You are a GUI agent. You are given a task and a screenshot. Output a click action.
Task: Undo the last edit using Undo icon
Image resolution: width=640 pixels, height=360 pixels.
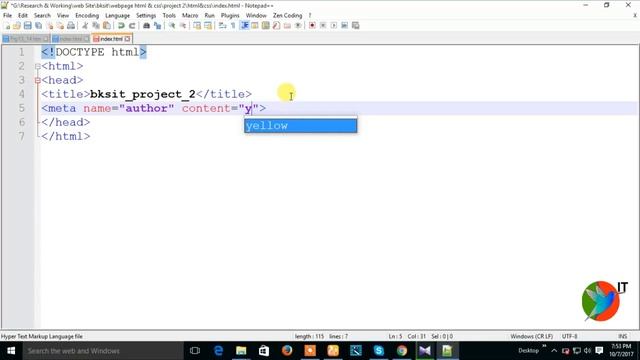click(121, 25)
